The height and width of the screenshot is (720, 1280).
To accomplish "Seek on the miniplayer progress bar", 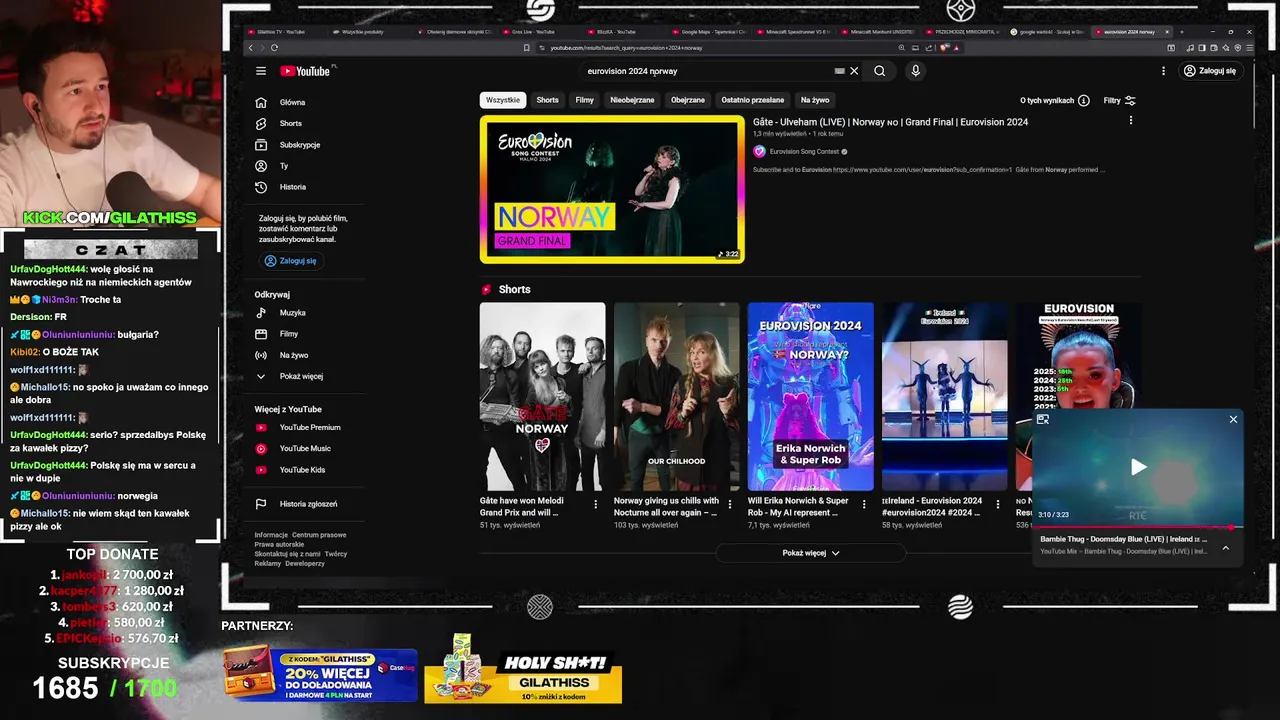I will tap(1138, 527).
